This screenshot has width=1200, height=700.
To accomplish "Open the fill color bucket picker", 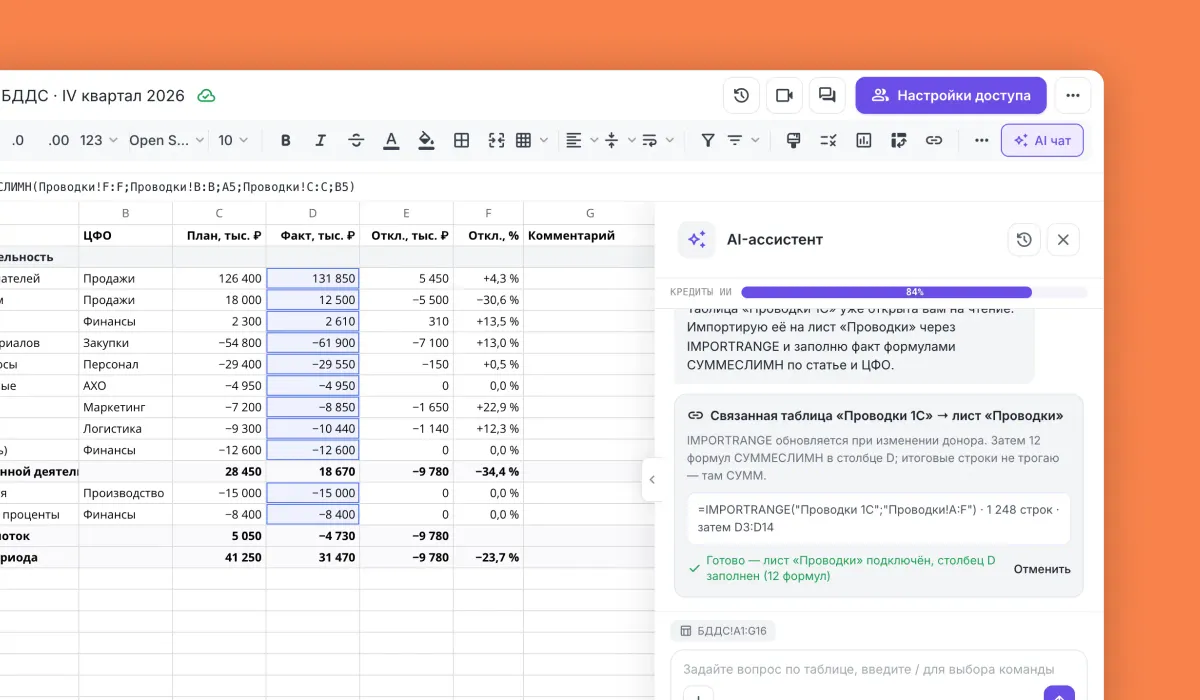I will pos(426,141).
